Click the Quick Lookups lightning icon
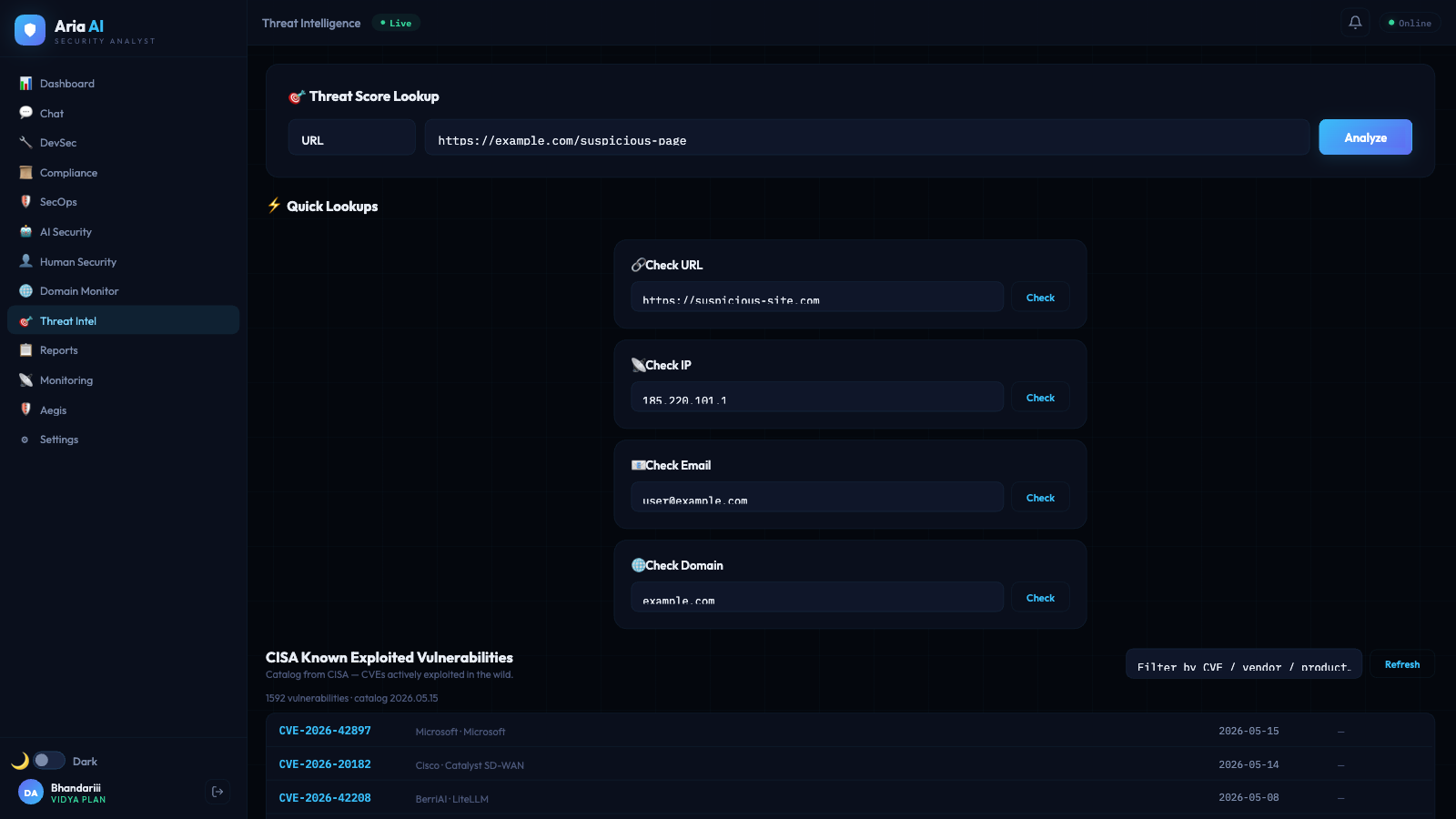Image resolution: width=1456 pixels, height=819 pixels. [x=274, y=206]
